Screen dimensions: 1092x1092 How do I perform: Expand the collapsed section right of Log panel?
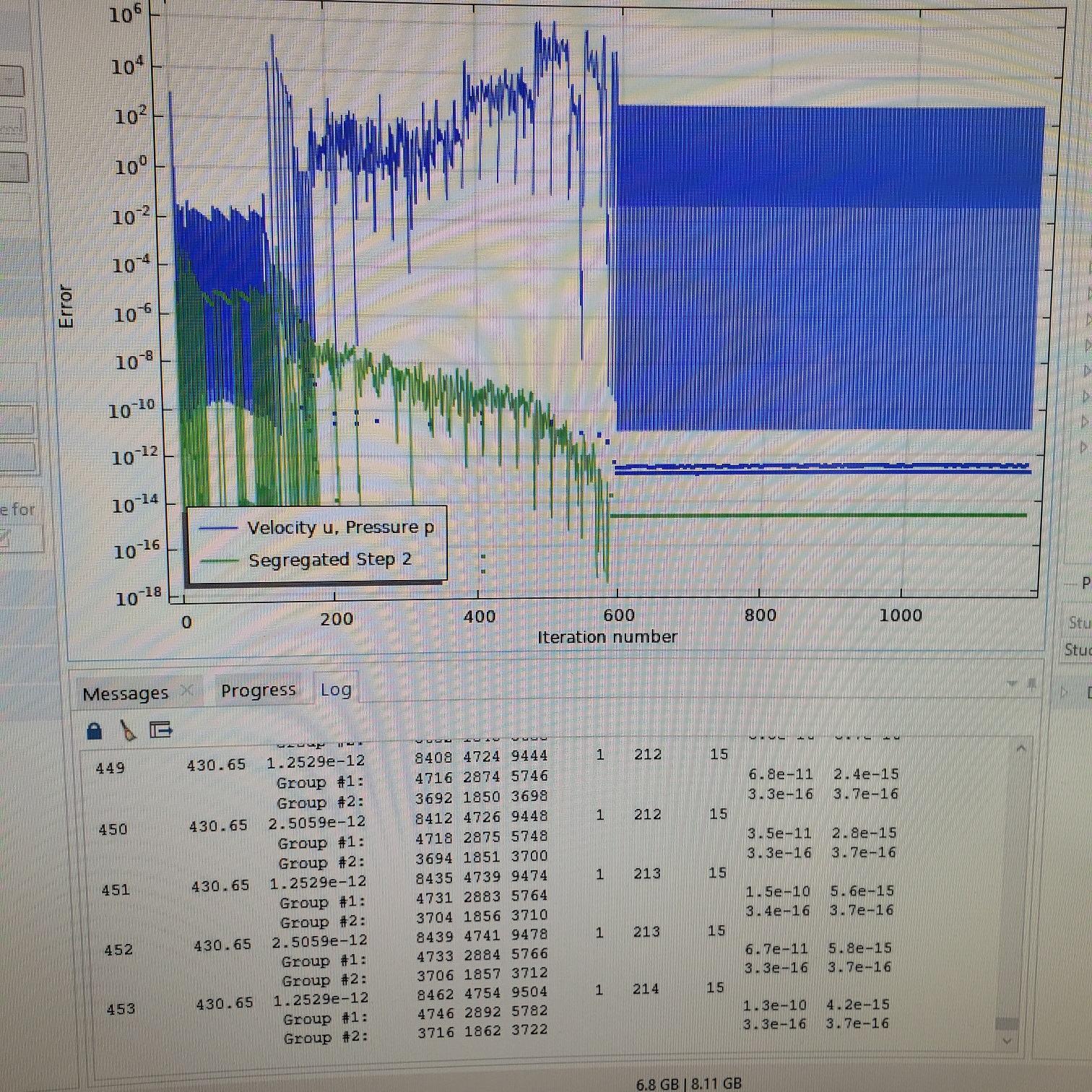(1064, 693)
